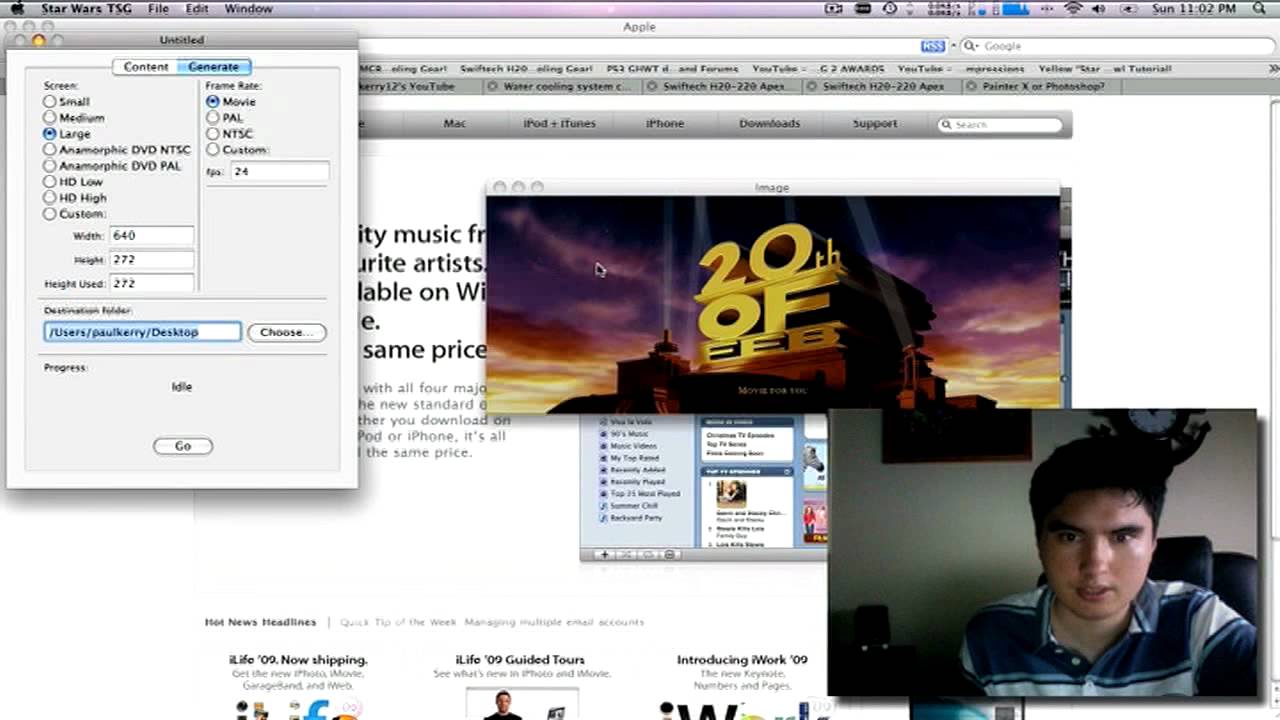This screenshot has height=720, width=1280.
Task: Open the Yellow Star Tutorial bookmark
Action: pos(1104,69)
